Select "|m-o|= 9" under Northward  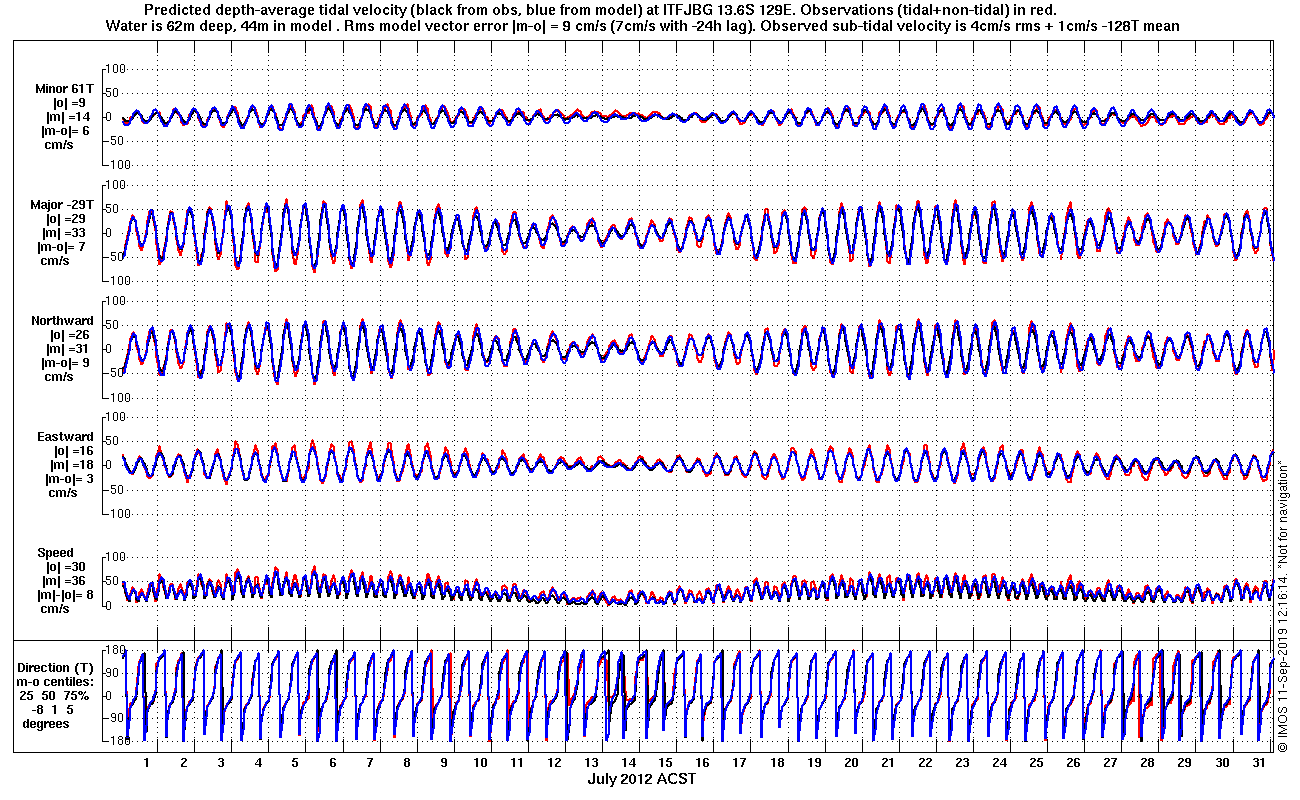[x=64, y=363]
